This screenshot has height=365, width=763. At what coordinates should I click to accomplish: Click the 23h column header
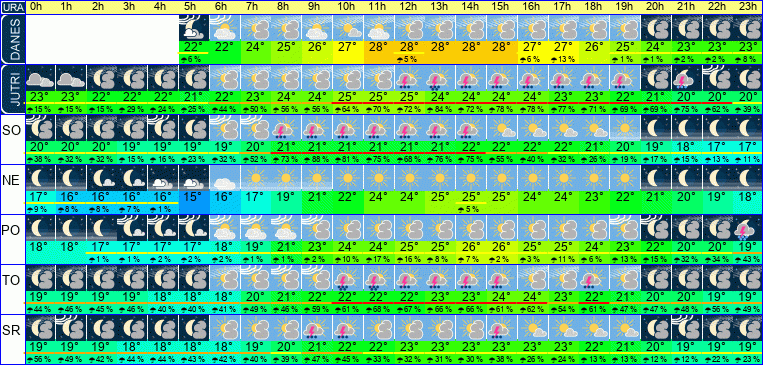point(748,7)
